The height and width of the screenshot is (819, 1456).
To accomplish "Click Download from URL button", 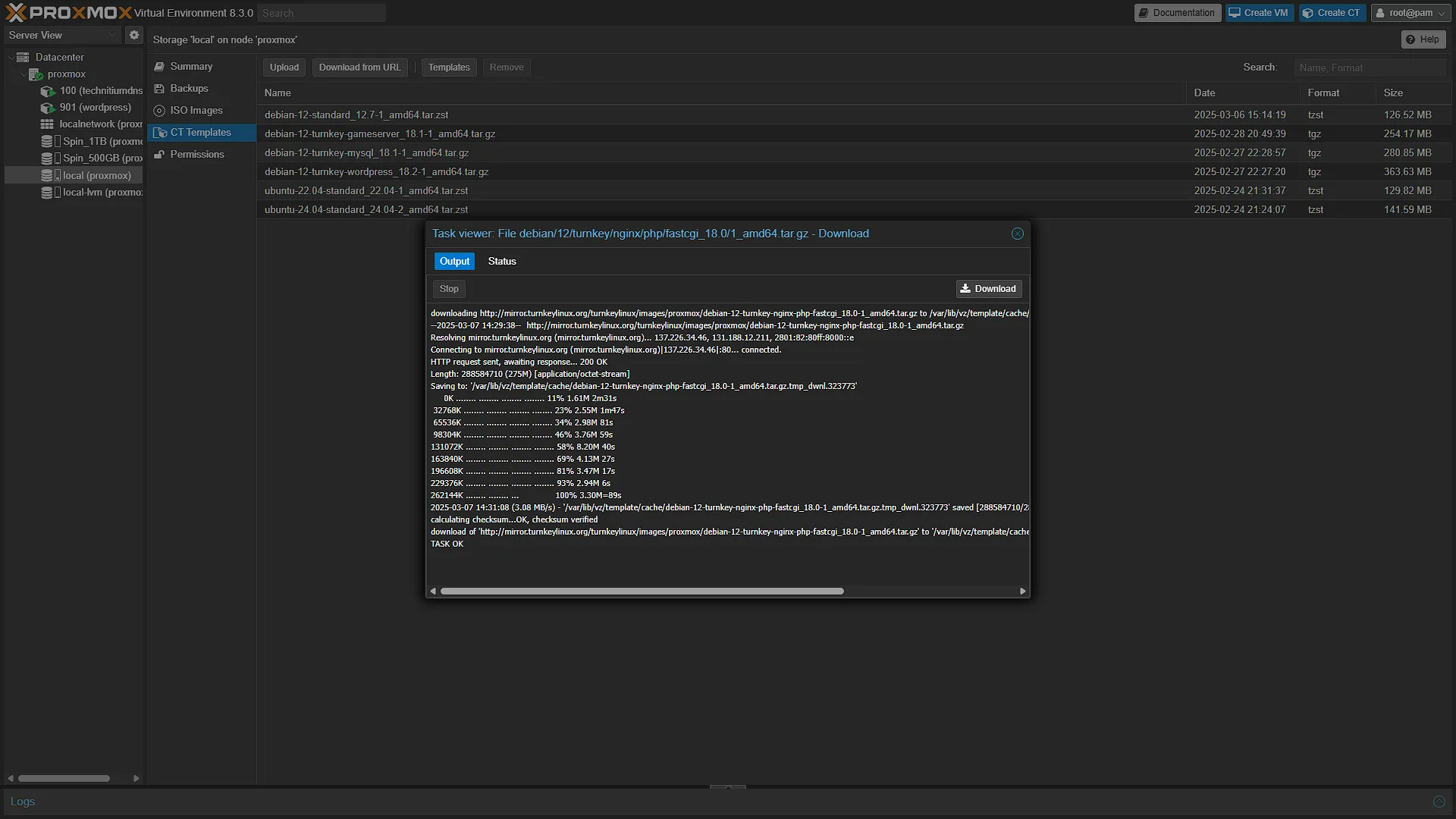I will pyautogui.click(x=359, y=67).
